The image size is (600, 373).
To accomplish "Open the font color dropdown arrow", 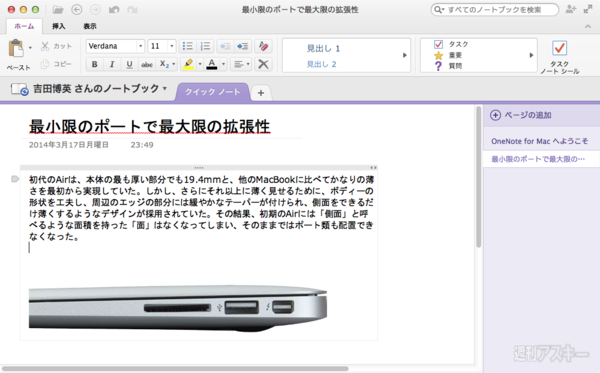I will click(x=223, y=64).
